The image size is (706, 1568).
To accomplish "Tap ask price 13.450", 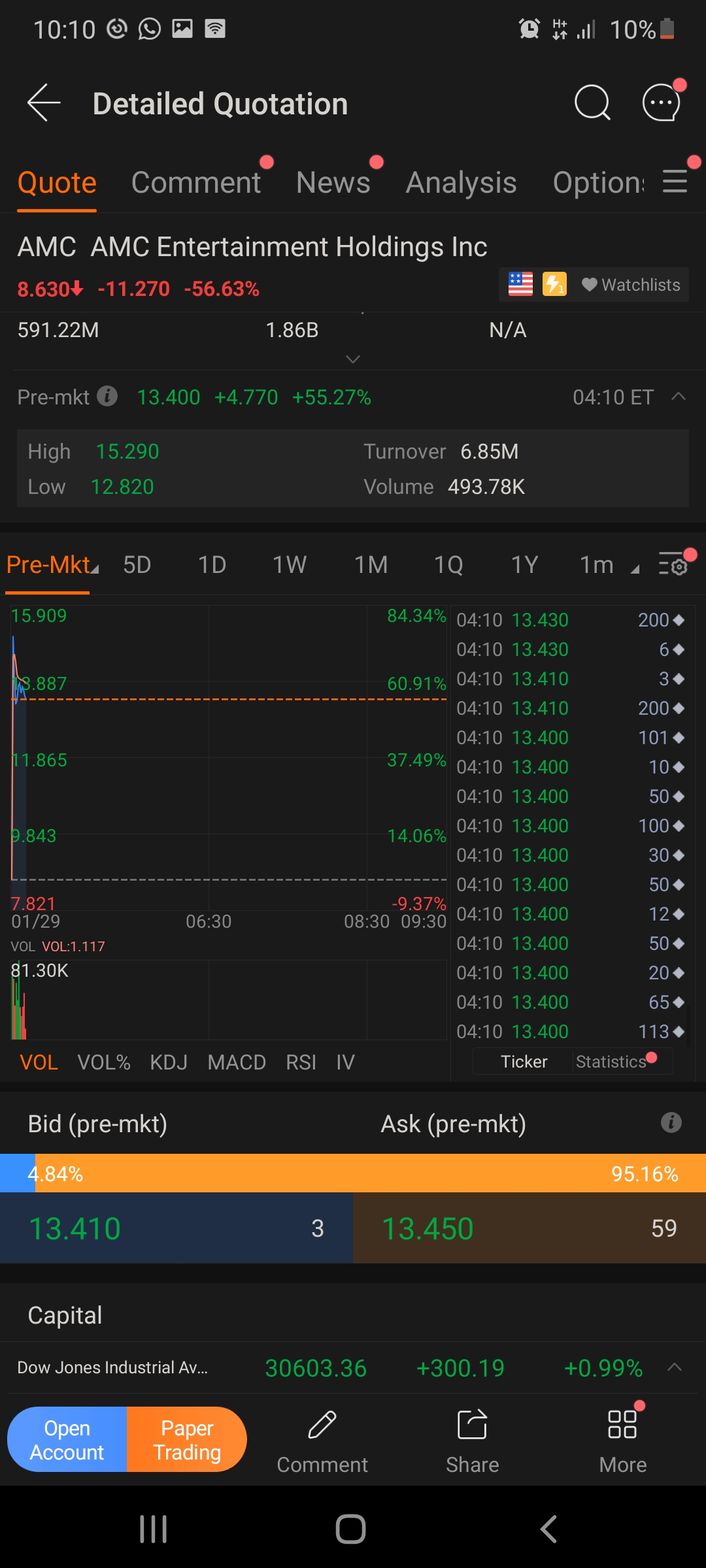I will [428, 1228].
